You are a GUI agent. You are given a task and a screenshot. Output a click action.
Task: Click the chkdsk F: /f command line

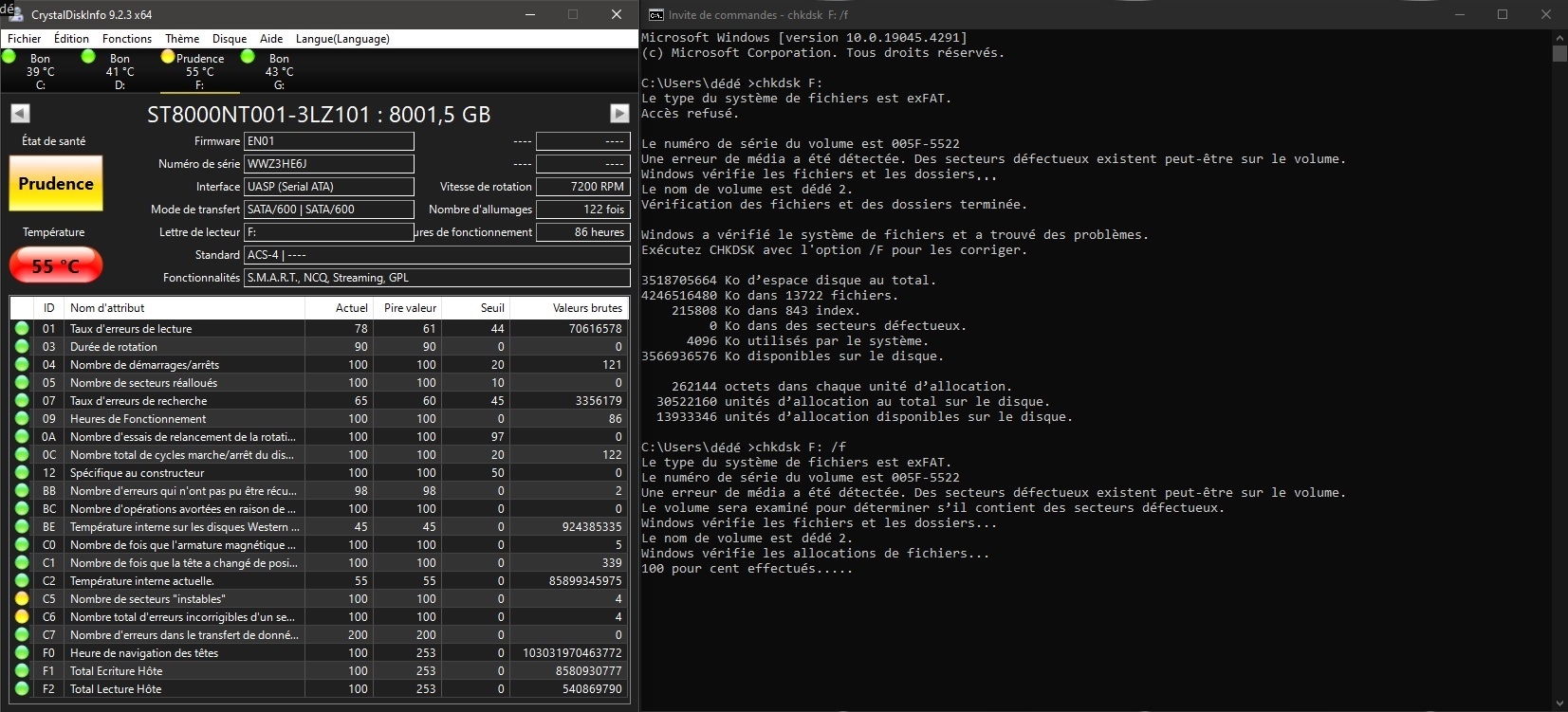744,447
